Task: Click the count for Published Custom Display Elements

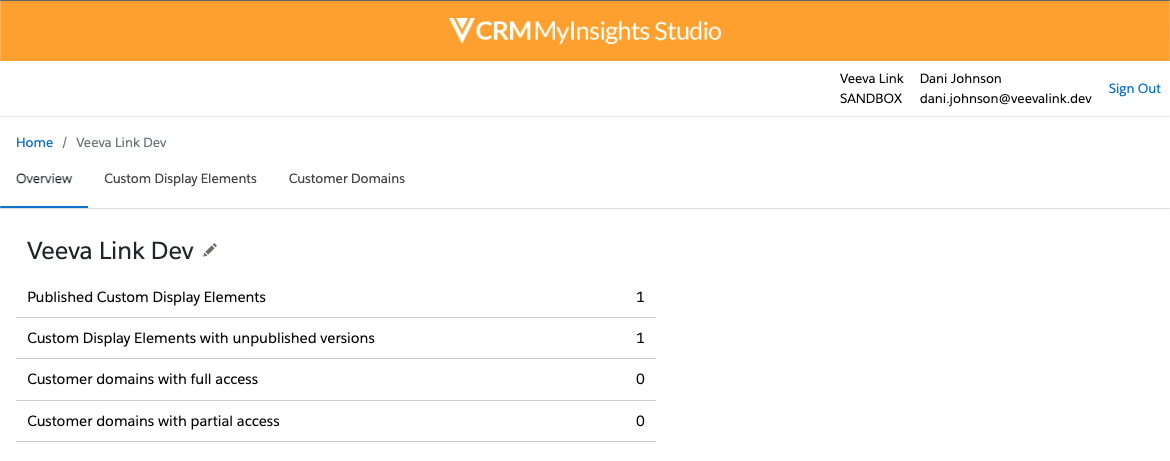Action: click(x=640, y=297)
